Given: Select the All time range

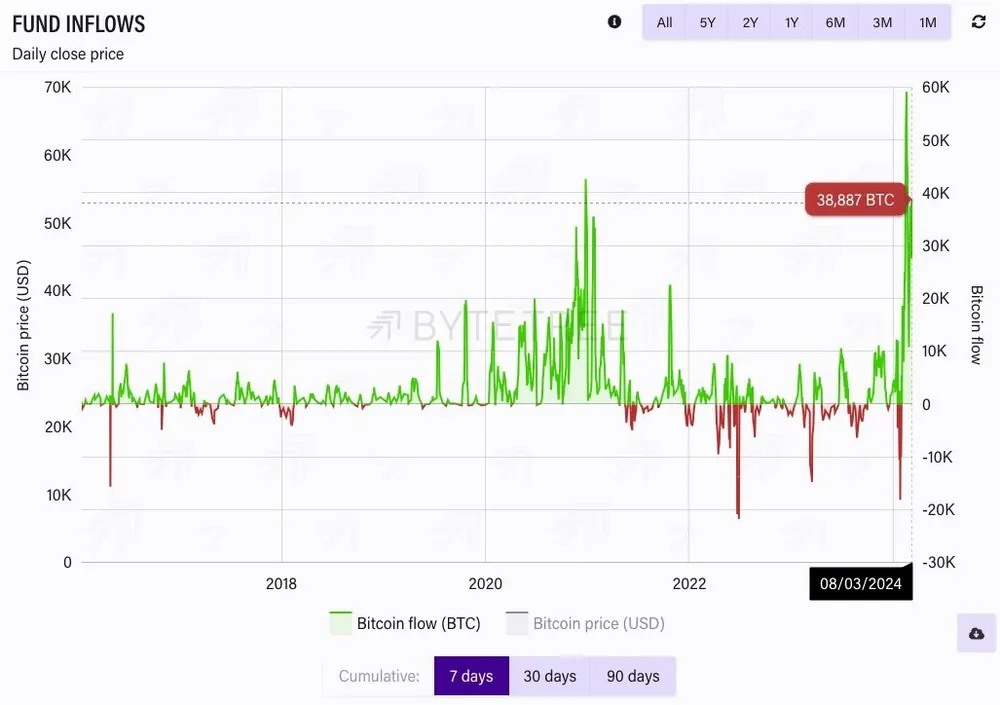Looking at the screenshot, I should click(664, 22).
